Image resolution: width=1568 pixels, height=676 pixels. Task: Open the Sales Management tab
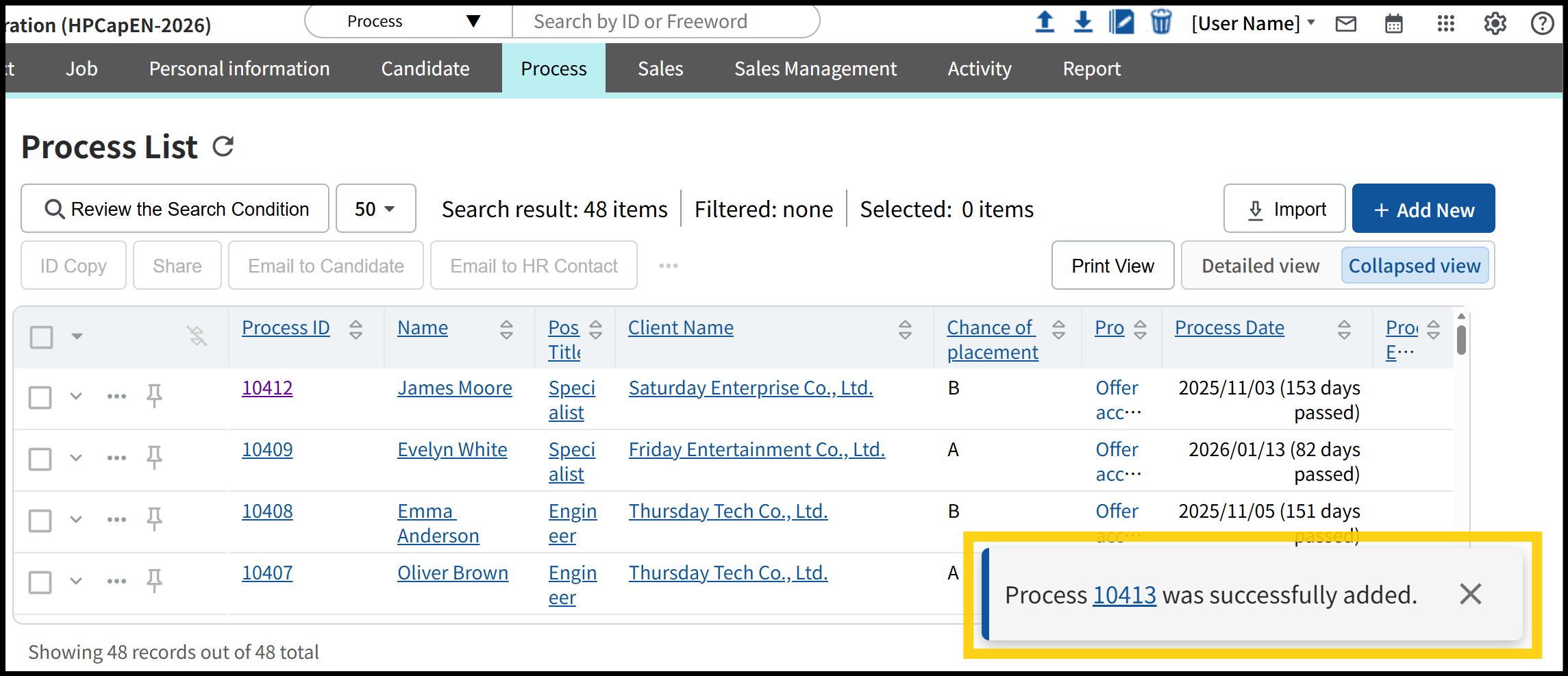[x=815, y=68]
